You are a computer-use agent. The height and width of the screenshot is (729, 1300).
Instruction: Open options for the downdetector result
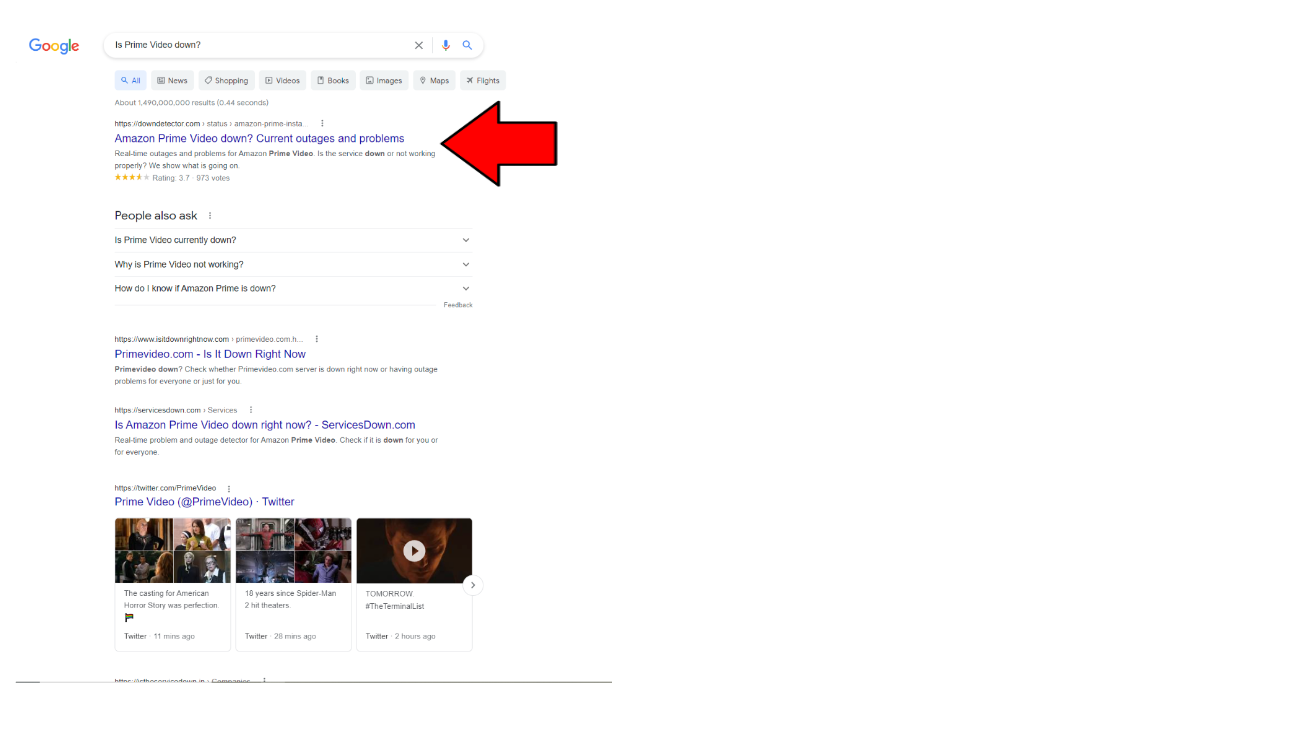(322, 123)
